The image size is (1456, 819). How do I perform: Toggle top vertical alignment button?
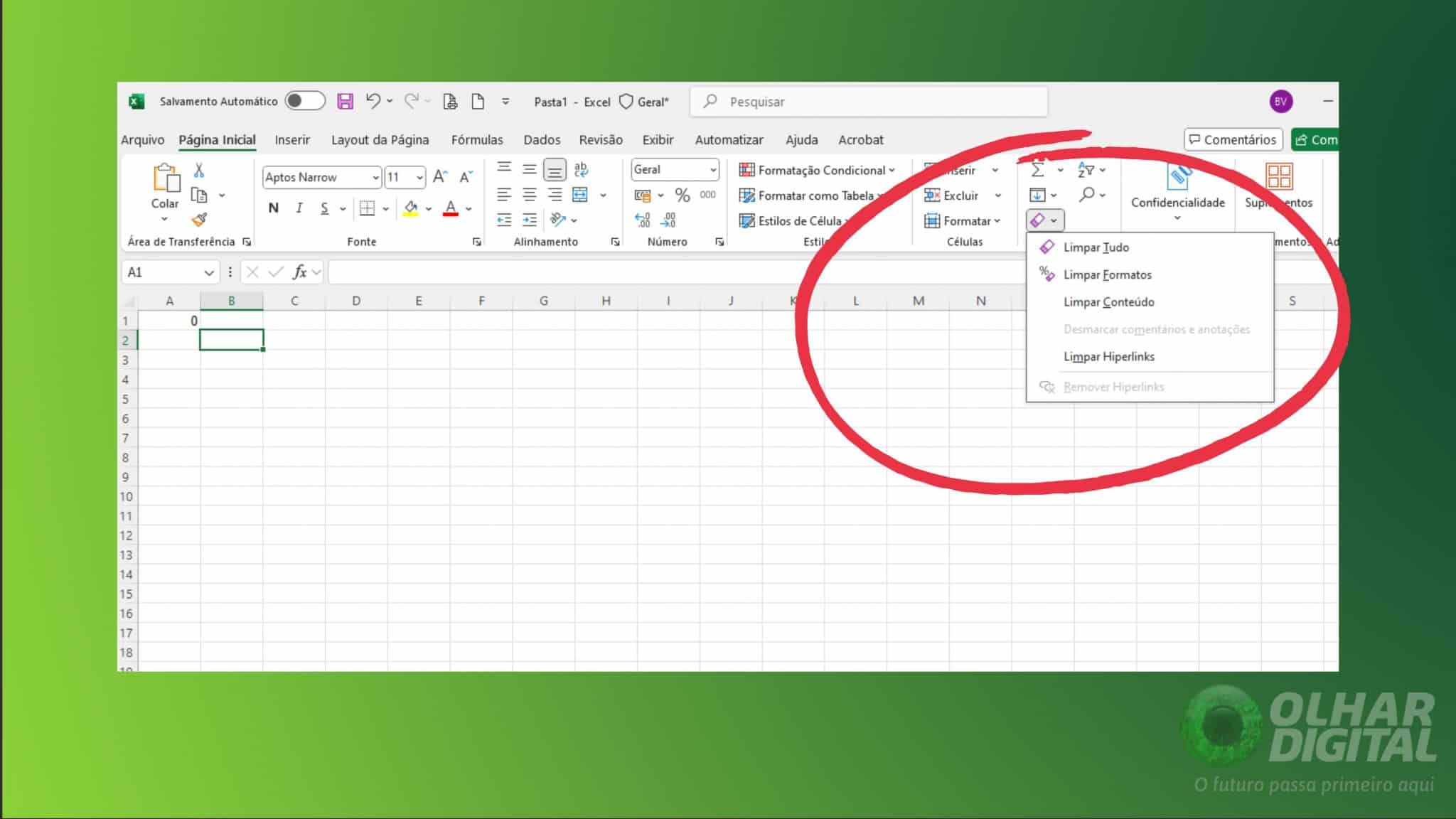504,168
